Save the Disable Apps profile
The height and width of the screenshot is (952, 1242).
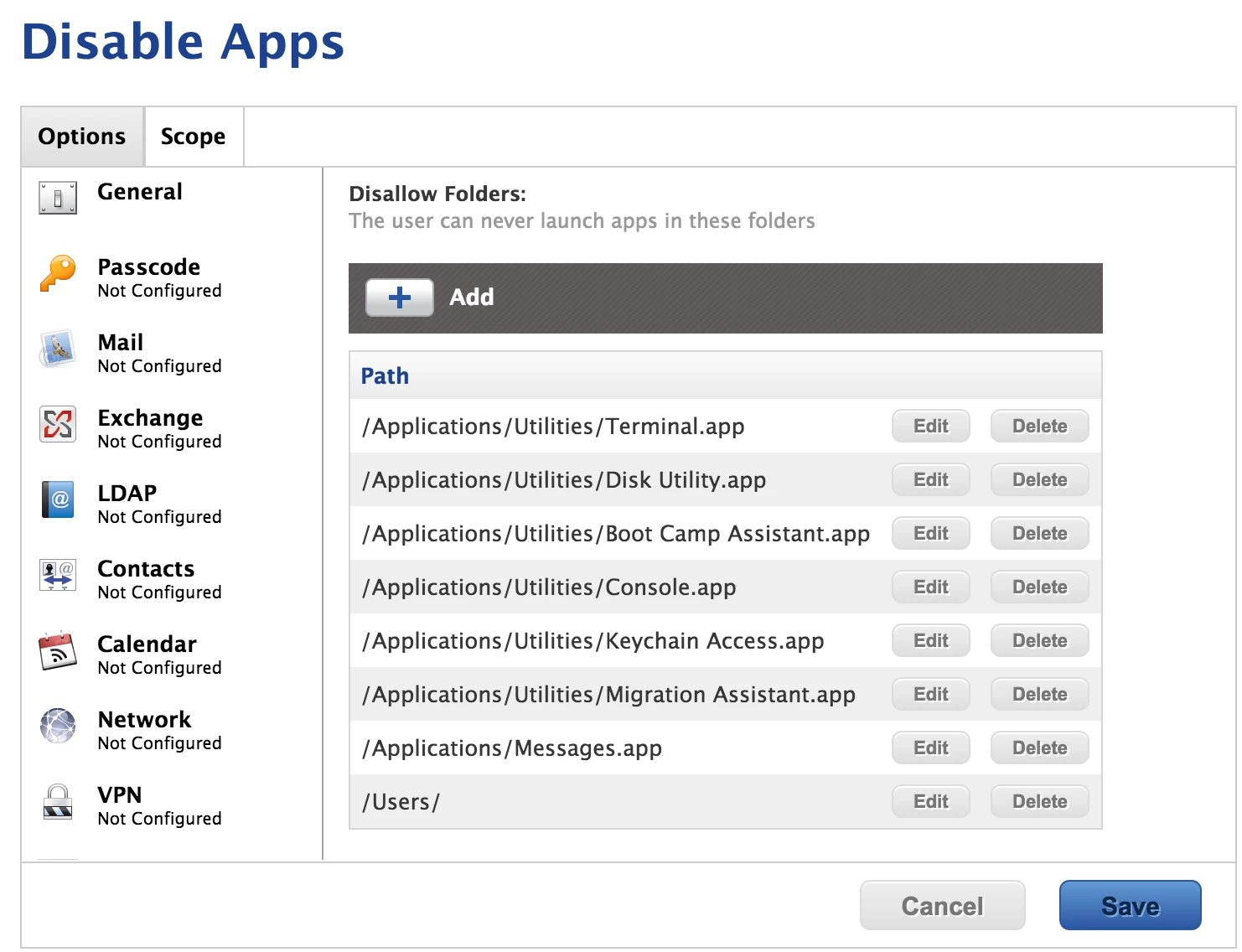point(1131,905)
